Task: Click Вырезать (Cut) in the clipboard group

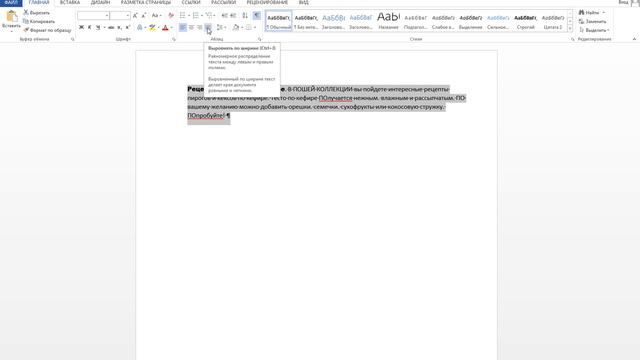Action: pos(36,13)
